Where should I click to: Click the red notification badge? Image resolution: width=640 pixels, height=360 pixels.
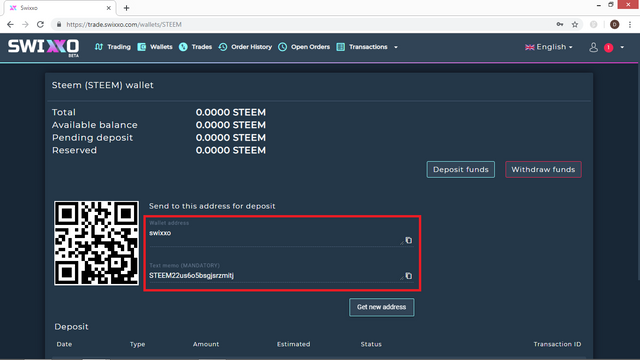[609, 47]
